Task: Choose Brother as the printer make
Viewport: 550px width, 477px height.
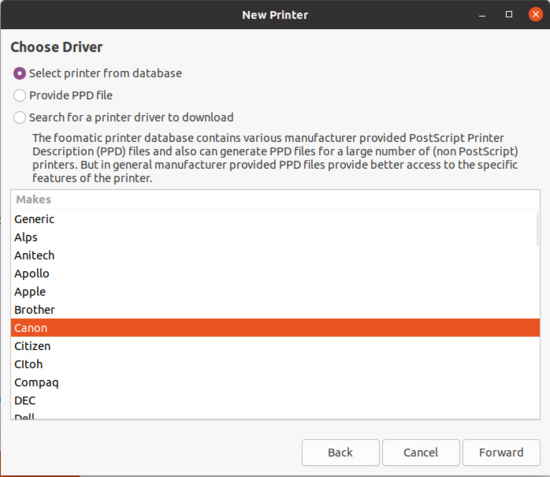Action: pos(274,310)
